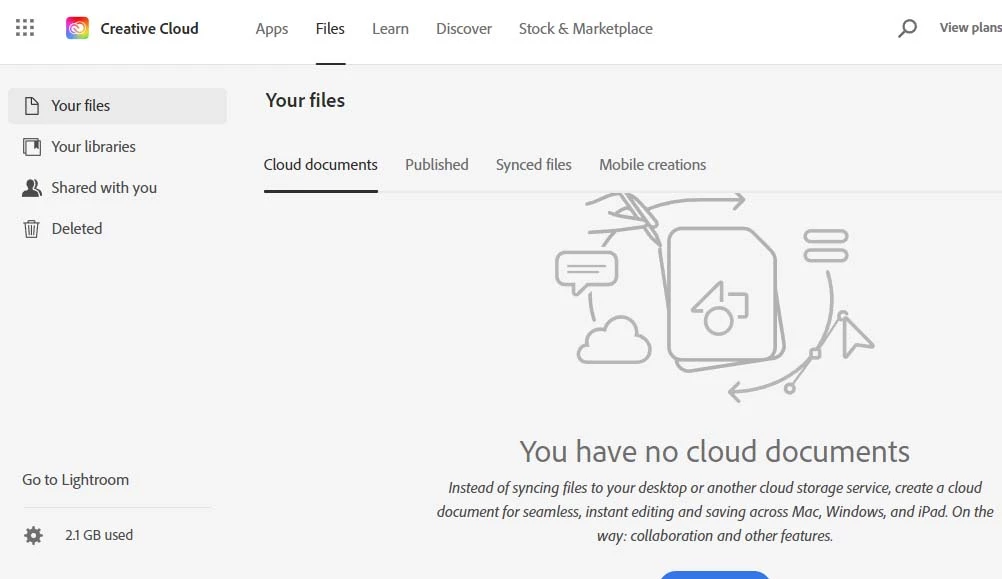Screen dimensions: 1002x579
Task: Switch to the Cloud documents tab
Action: point(321,165)
